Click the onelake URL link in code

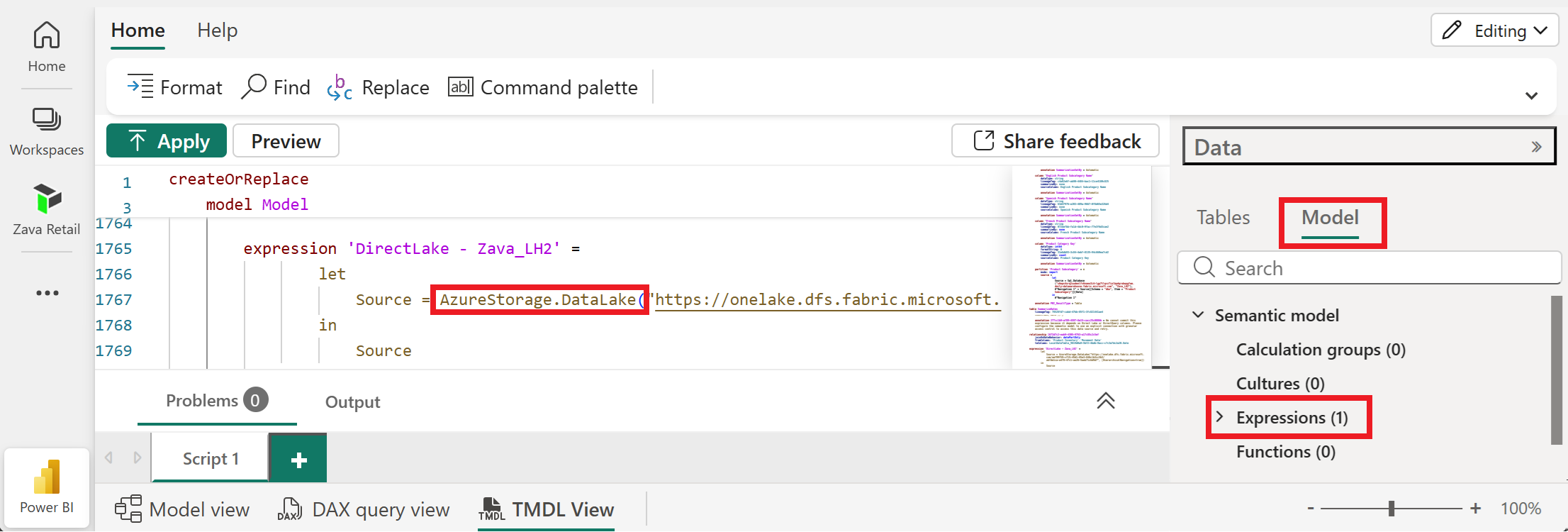click(827, 299)
